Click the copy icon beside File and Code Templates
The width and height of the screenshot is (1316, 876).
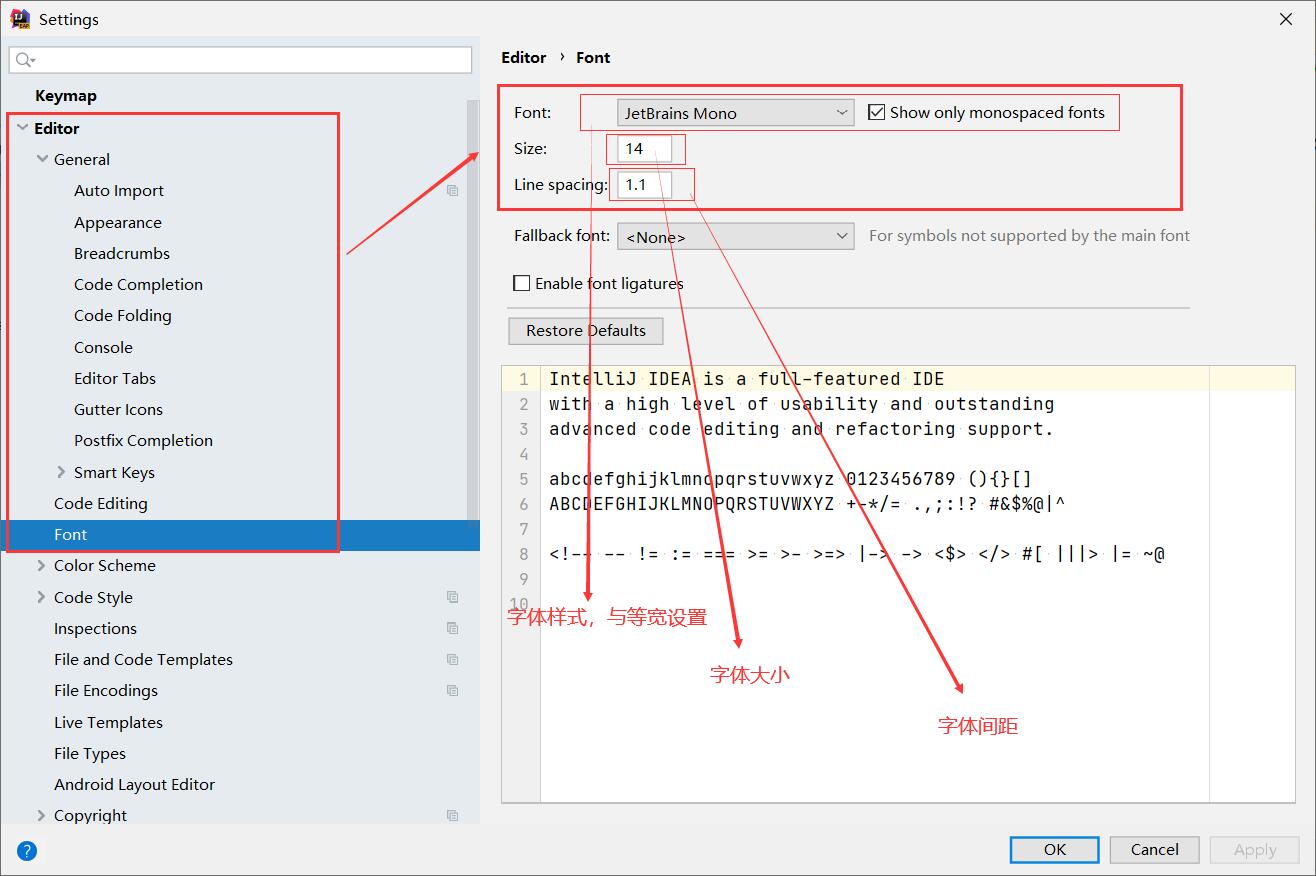pos(453,659)
